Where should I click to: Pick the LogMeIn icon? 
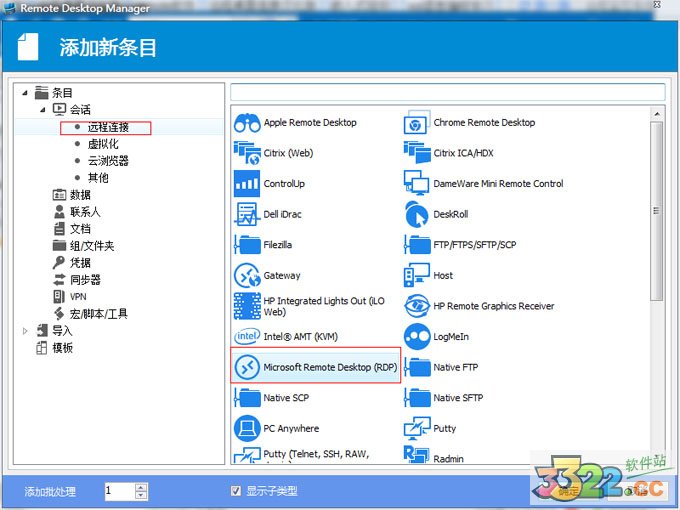417,337
